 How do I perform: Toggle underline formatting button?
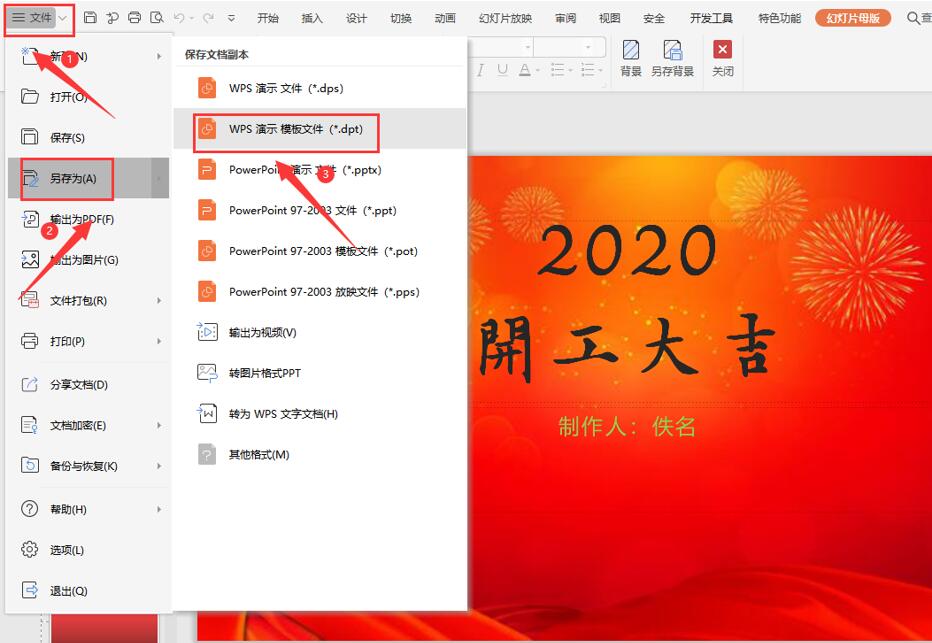[503, 71]
